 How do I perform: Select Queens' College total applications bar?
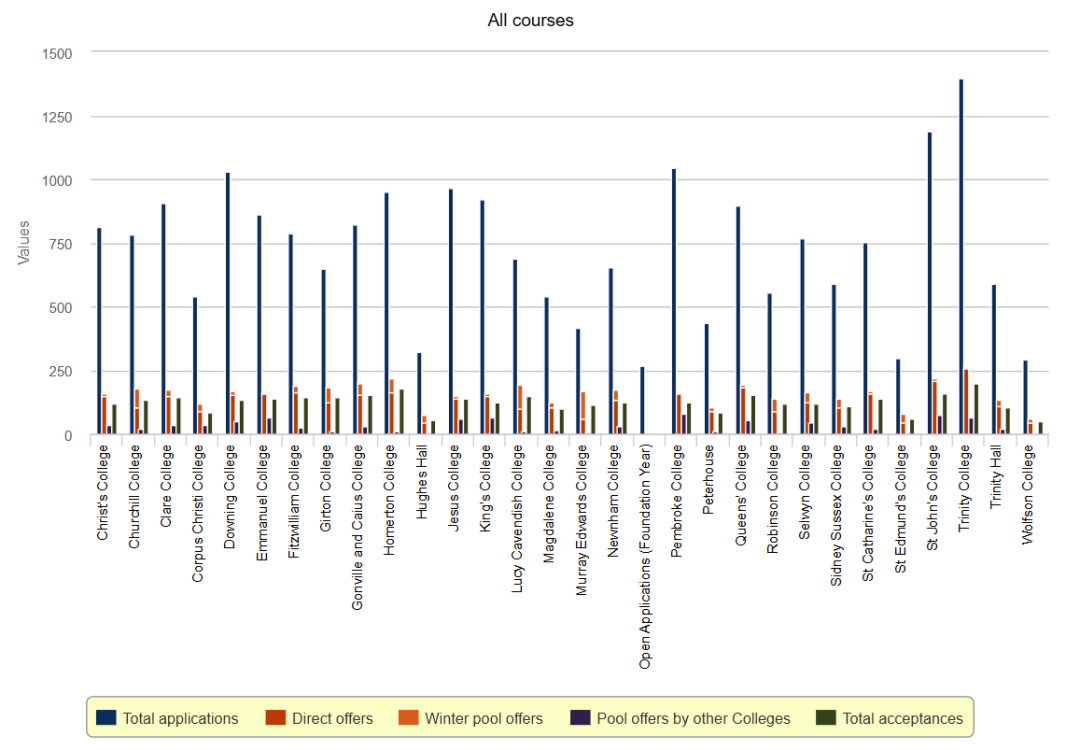738,320
